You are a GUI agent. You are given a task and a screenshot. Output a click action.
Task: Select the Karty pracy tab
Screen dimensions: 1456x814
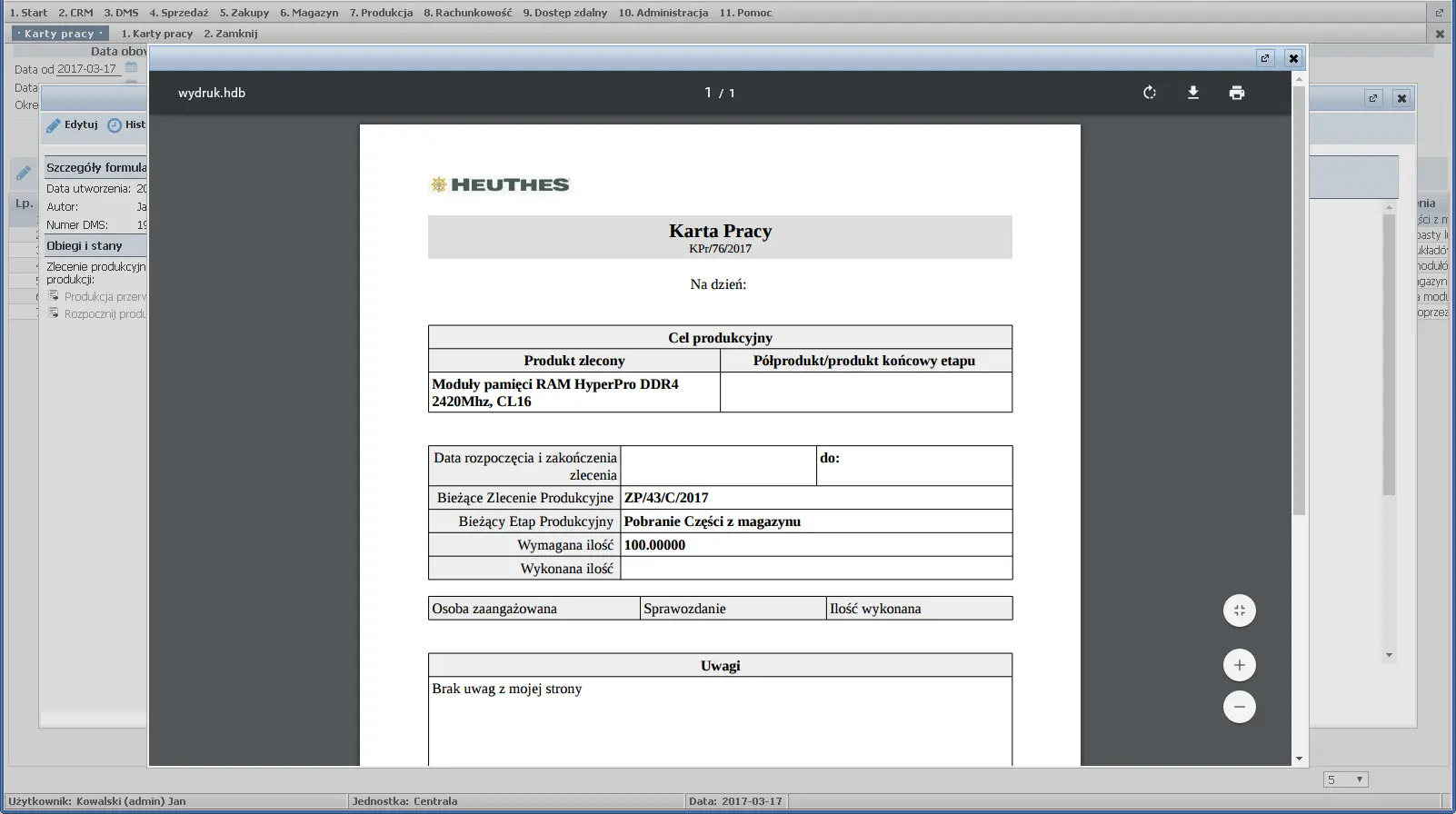pos(60,34)
